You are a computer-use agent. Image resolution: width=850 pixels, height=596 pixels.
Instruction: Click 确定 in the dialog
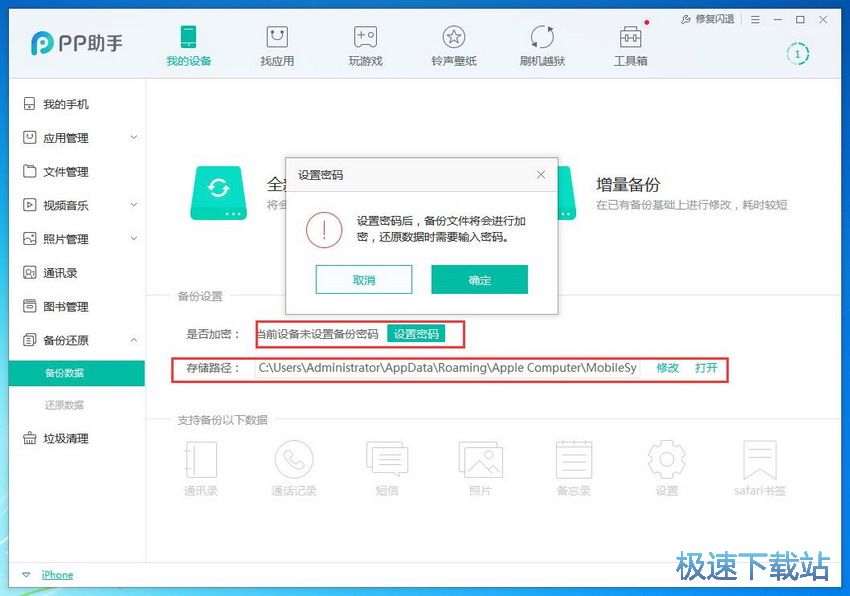click(x=480, y=280)
